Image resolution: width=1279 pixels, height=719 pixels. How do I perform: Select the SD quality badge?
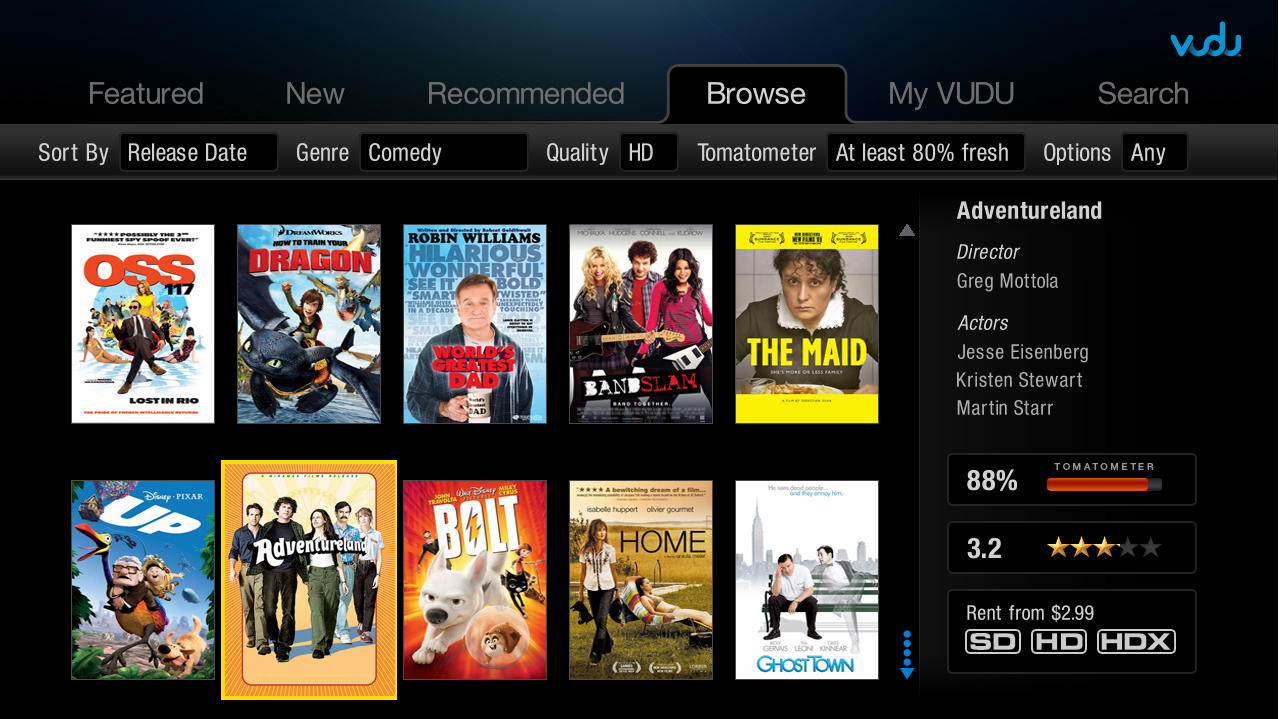[993, 641]
